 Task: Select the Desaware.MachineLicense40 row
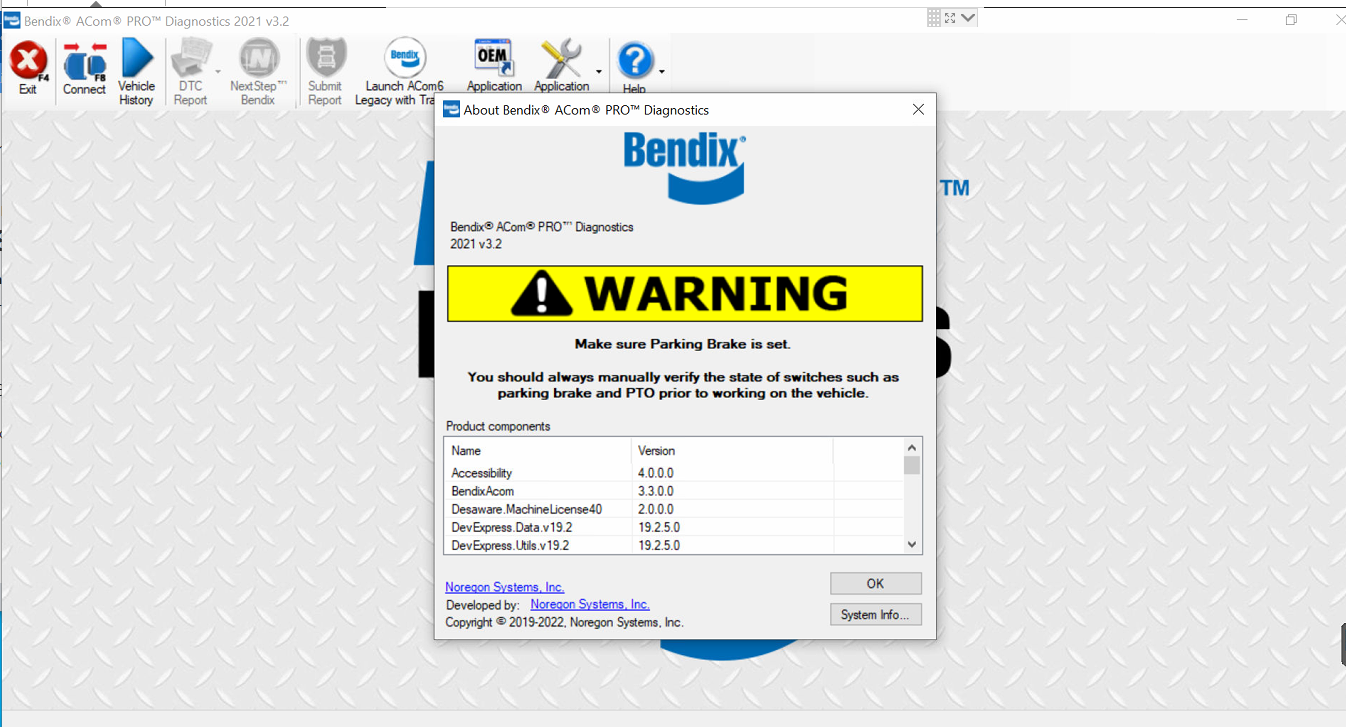[x=674, y=509]
